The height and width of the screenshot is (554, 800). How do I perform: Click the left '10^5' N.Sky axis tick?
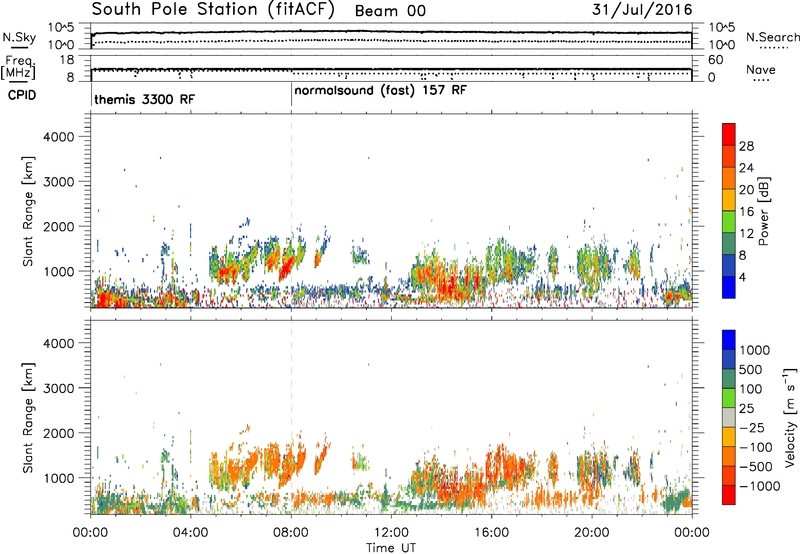[x=61, y=28]
